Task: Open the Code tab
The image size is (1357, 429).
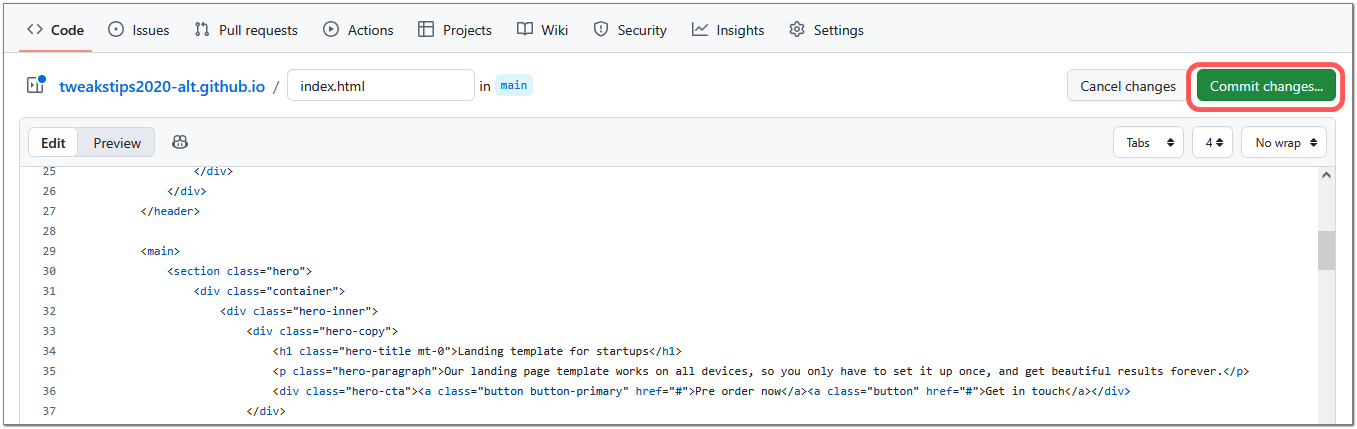Action: click(56, 30)
